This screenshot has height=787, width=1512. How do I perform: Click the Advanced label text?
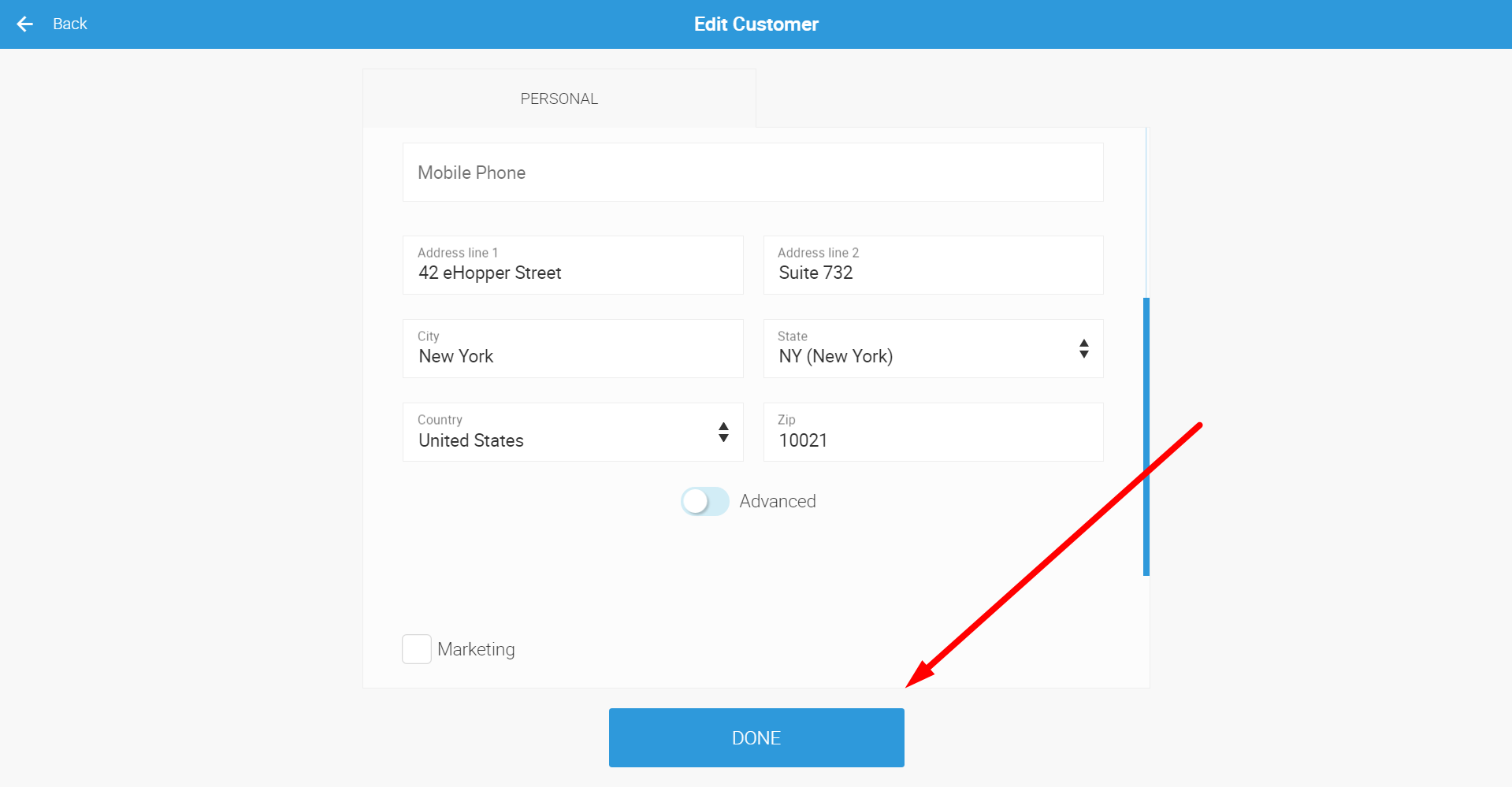[x=778, y=501]
